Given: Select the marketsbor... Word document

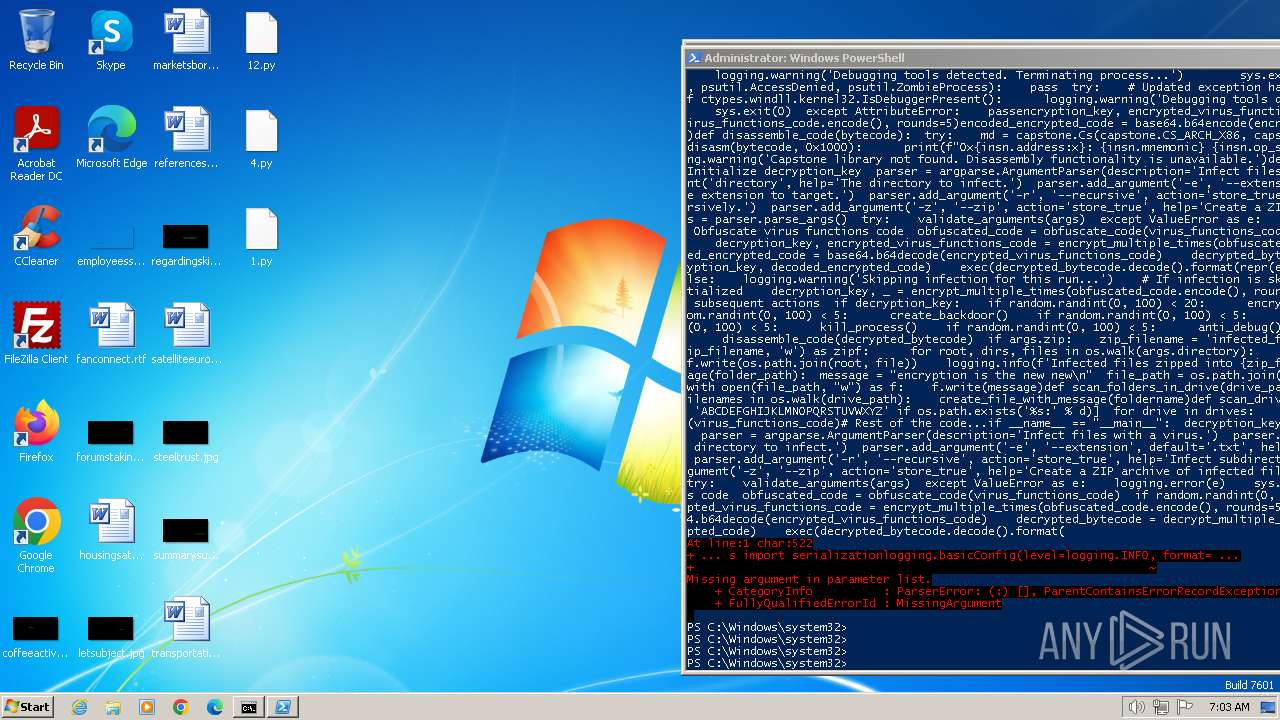Looking at the screenshot, I should tap(186, 41).
